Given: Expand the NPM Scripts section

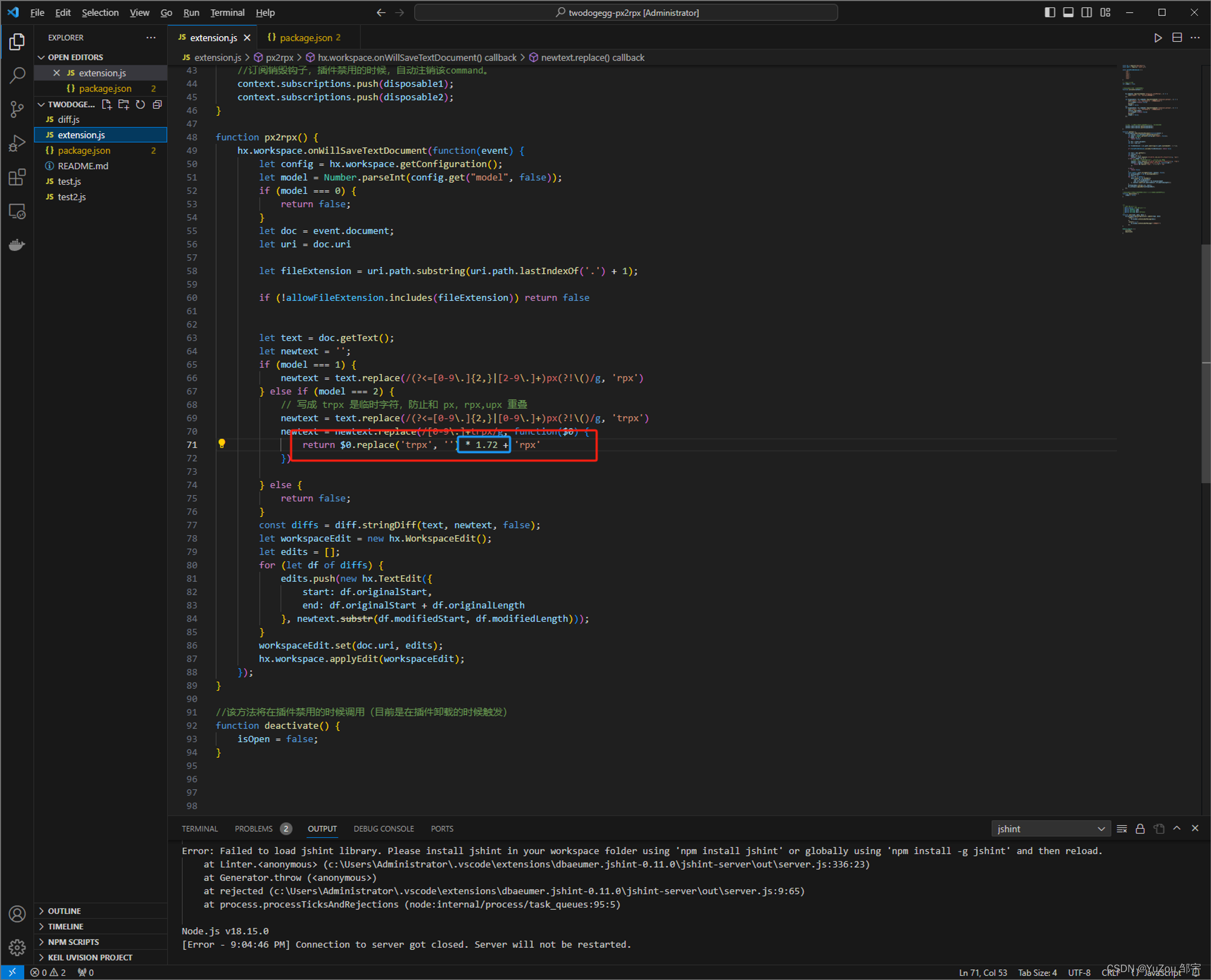Looking at the screenshot, I should point(101,942).
